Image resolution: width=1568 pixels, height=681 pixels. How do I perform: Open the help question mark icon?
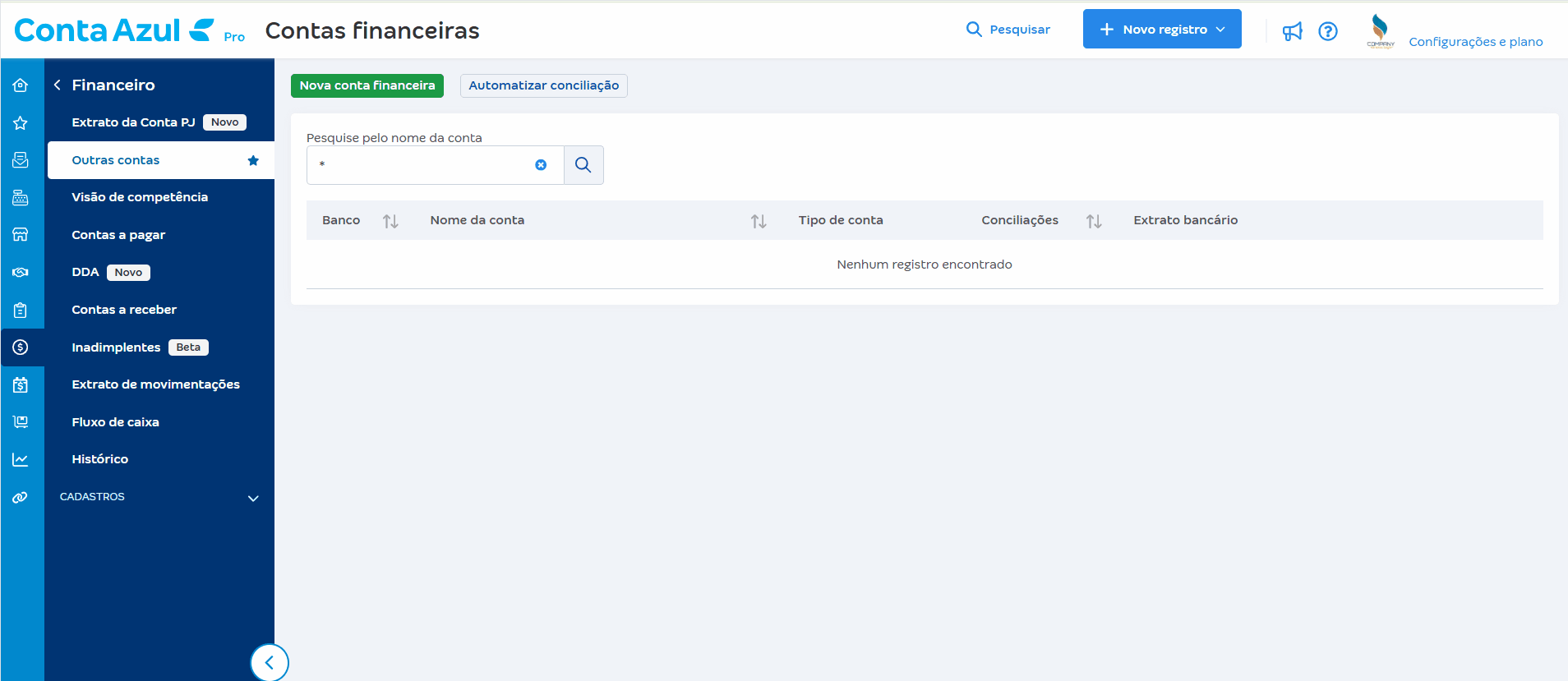(x=1327, y=31)
